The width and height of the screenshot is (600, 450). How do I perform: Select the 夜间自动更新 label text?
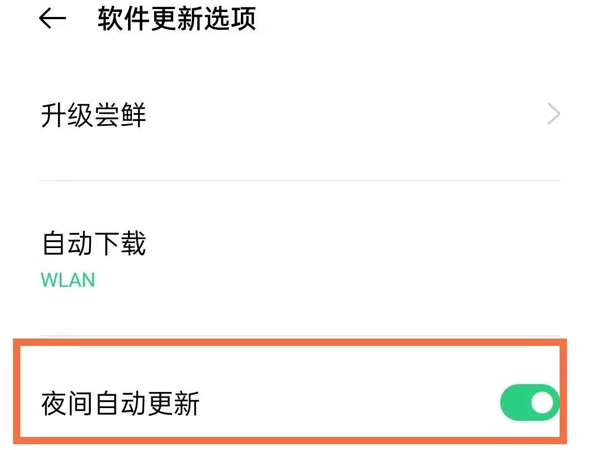pos(120,404)
